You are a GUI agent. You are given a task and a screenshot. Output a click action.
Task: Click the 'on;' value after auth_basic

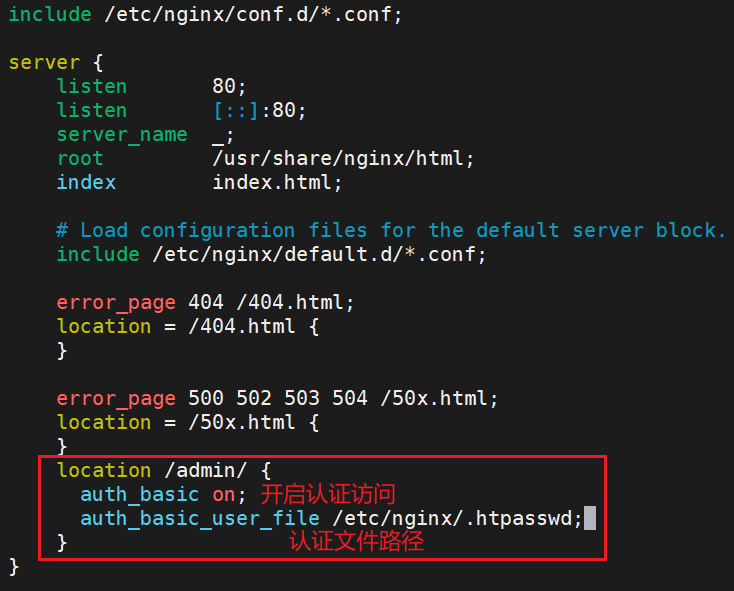(229, 495)
